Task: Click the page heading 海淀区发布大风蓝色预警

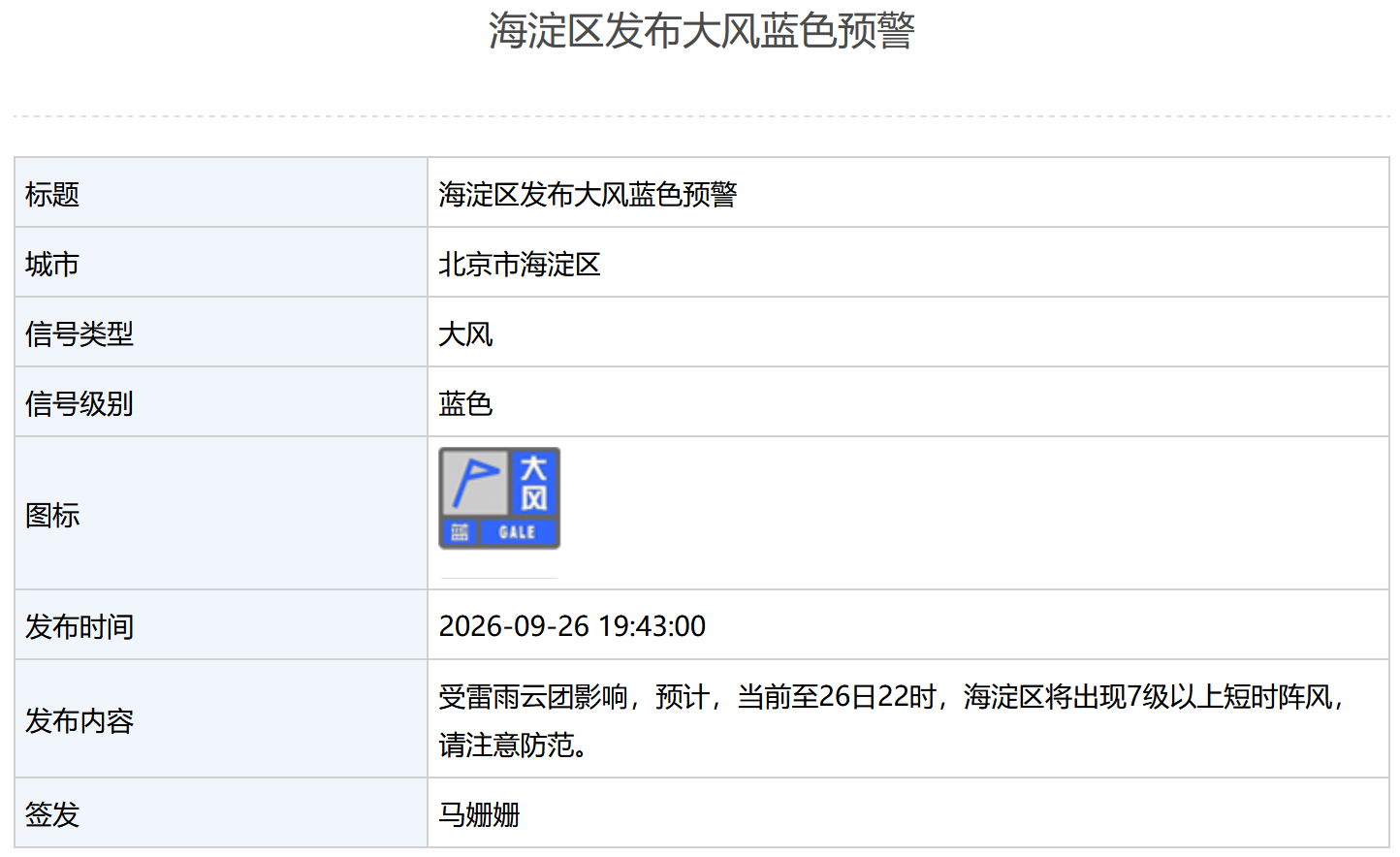Action: point(701,31)
